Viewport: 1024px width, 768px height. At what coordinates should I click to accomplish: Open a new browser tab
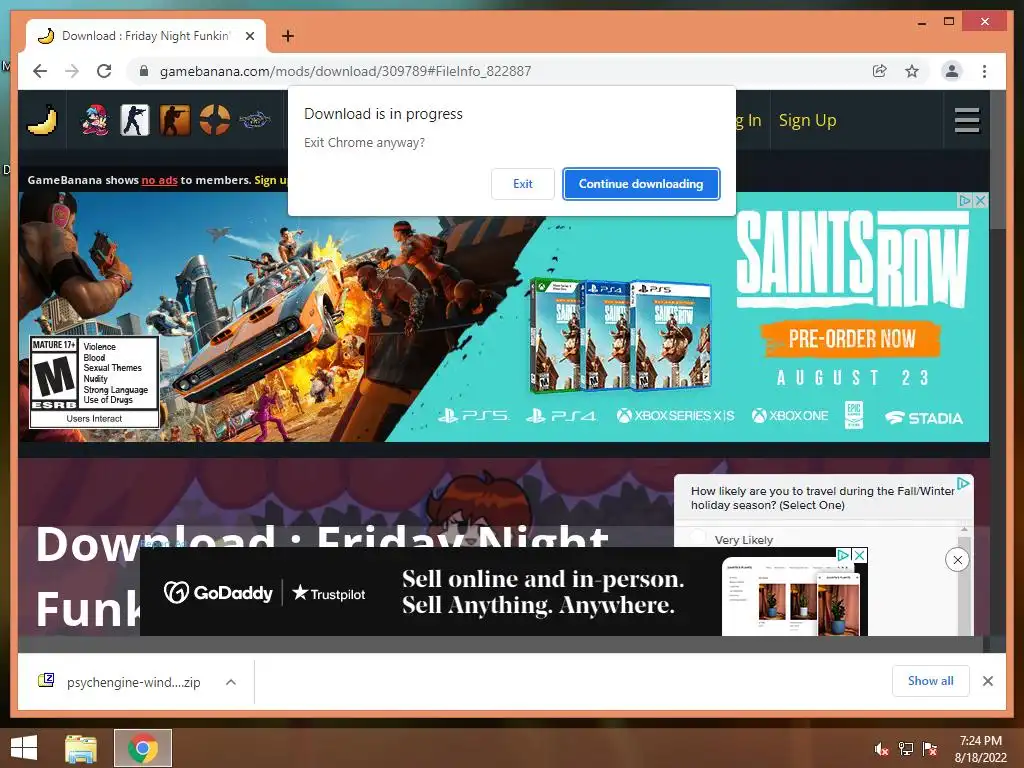pos(288,36)
